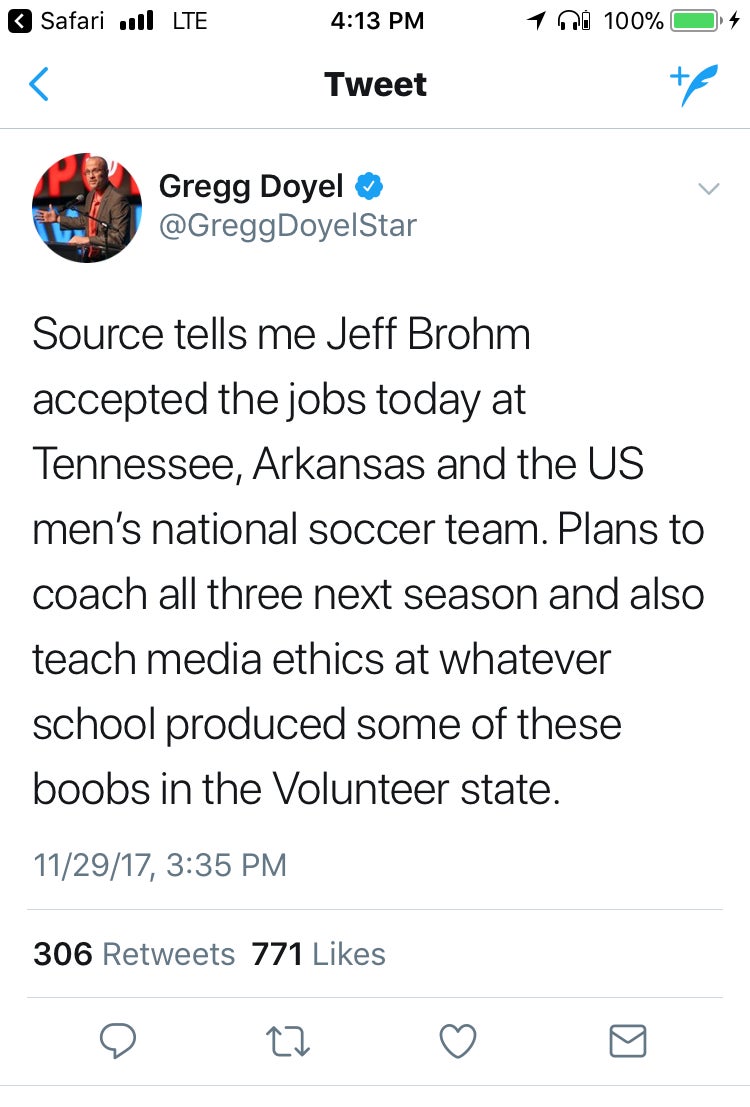Open the Gregg Doyel display name
The image size is (750, 1107).
251,186
